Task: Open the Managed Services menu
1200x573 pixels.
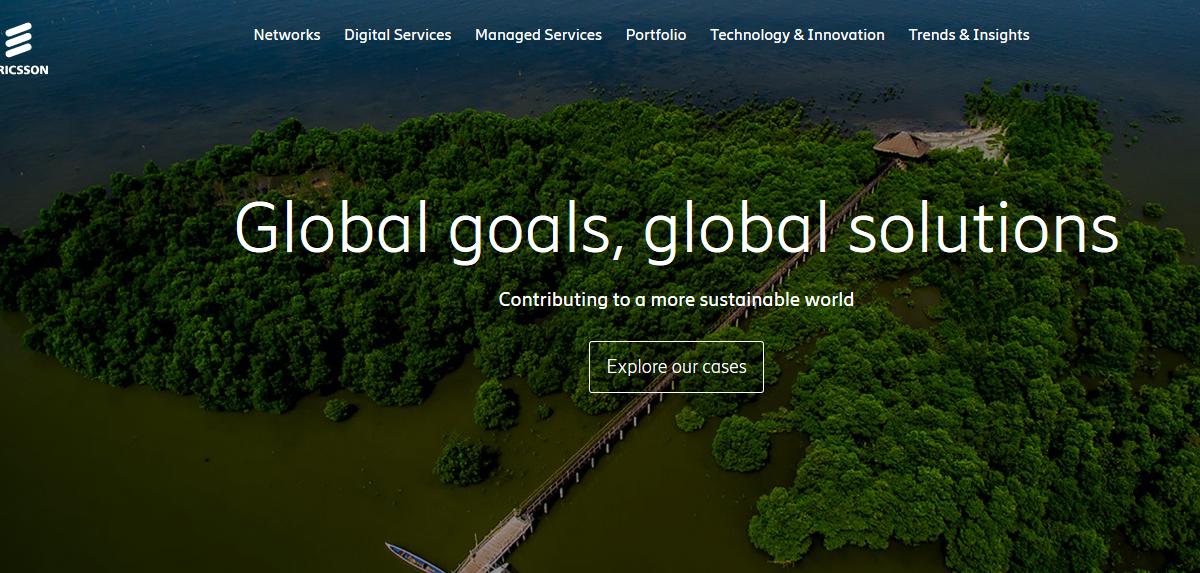Action: pos(538,35)
